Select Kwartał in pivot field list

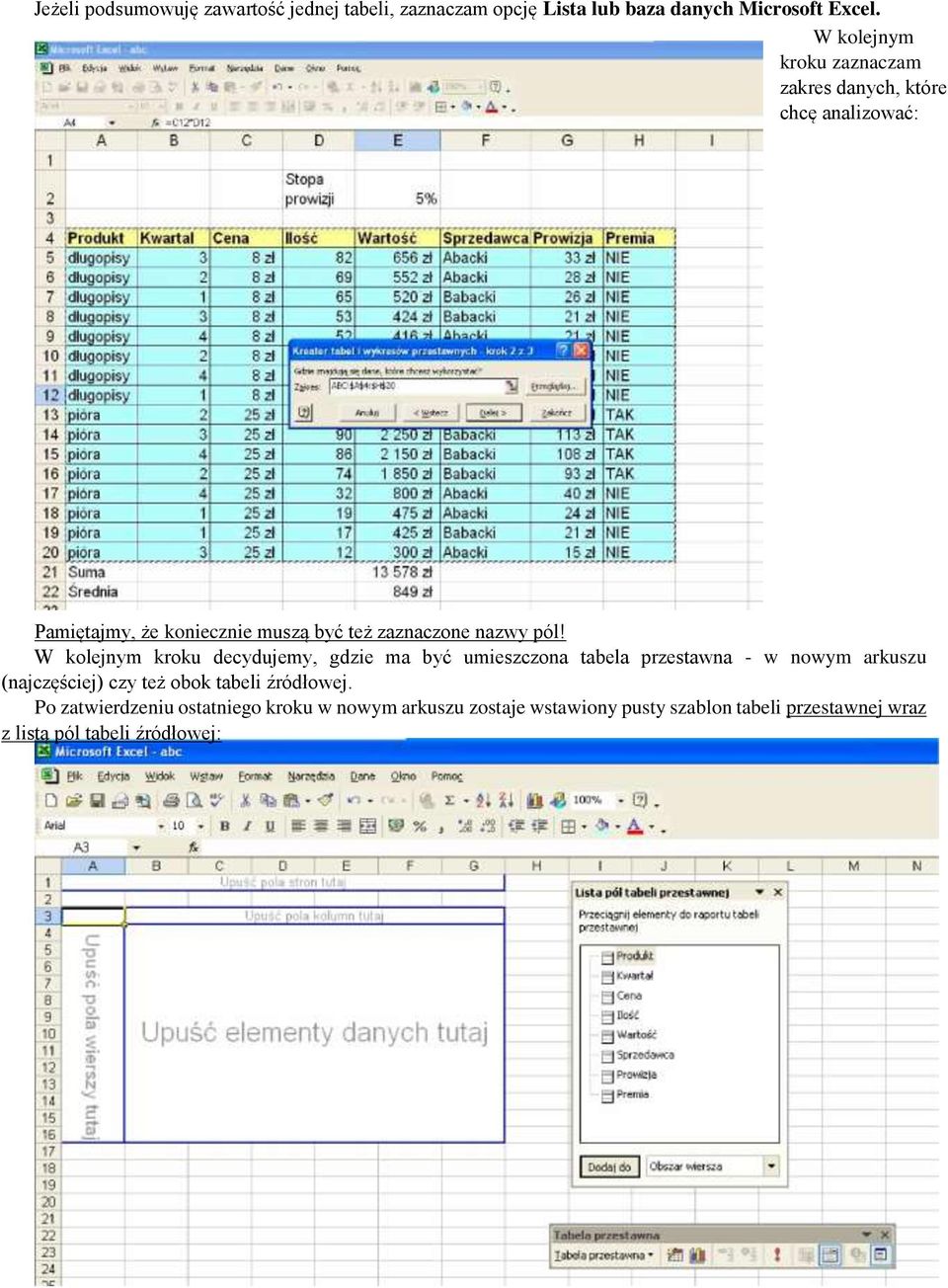click(634, 976)
